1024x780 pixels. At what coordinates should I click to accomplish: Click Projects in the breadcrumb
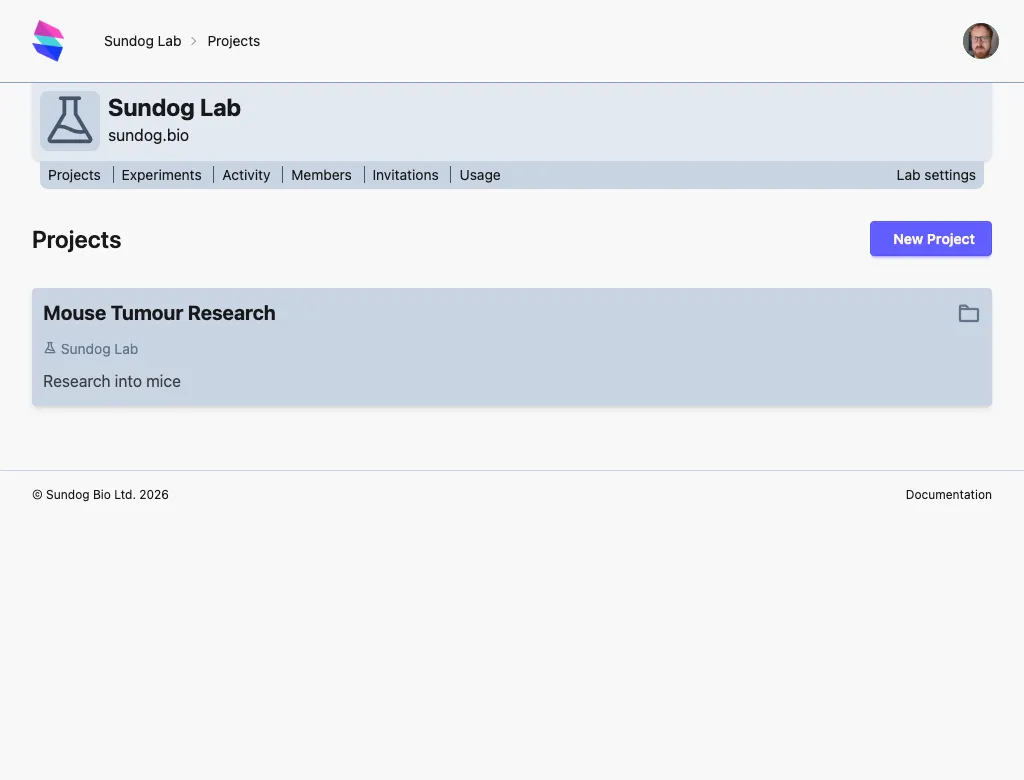click(233, 41)
